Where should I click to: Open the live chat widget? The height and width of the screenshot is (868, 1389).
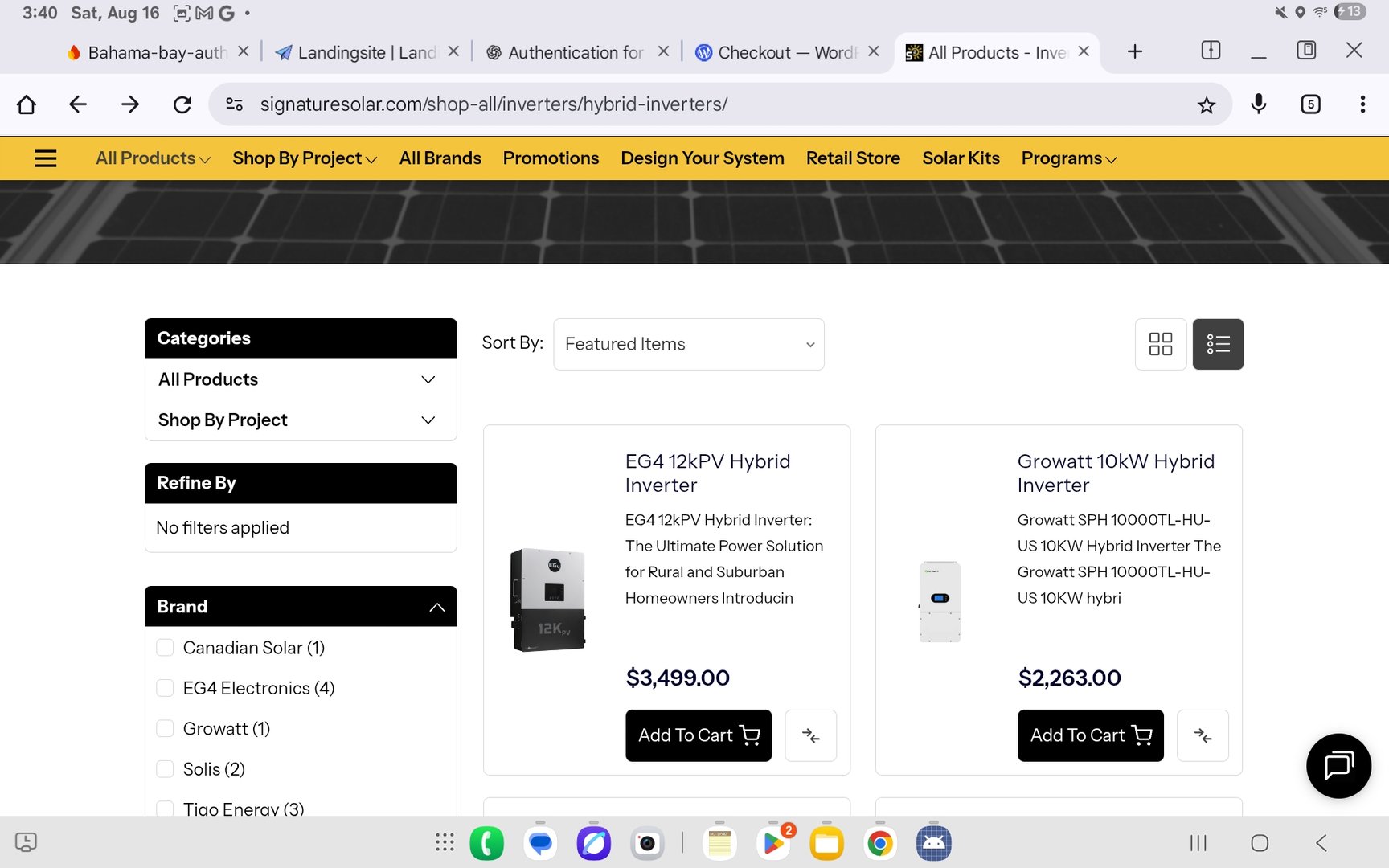click(x=1339, y=766)
